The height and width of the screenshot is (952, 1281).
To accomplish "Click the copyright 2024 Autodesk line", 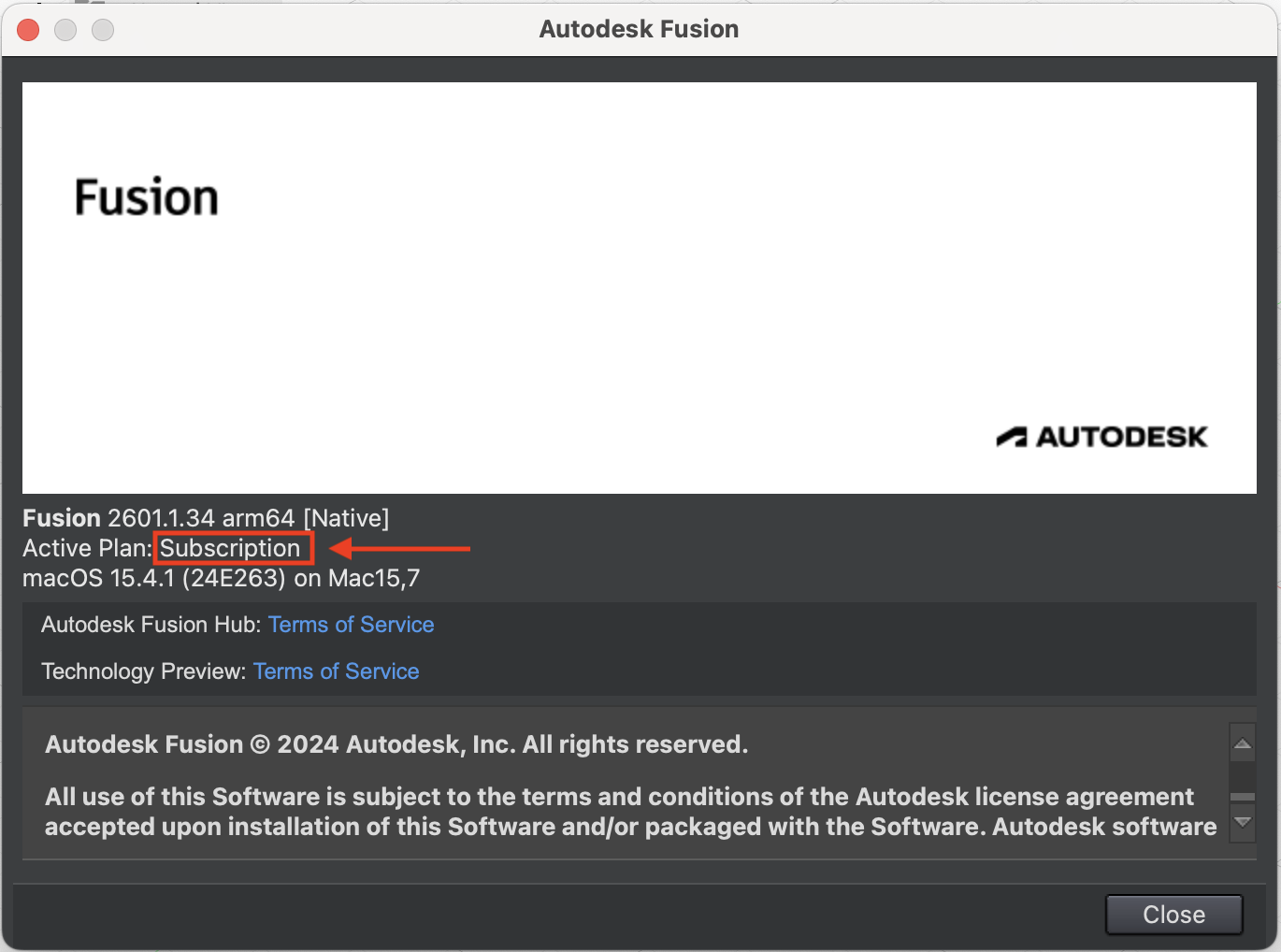I will pyautogui.click(x=396, y=744).
